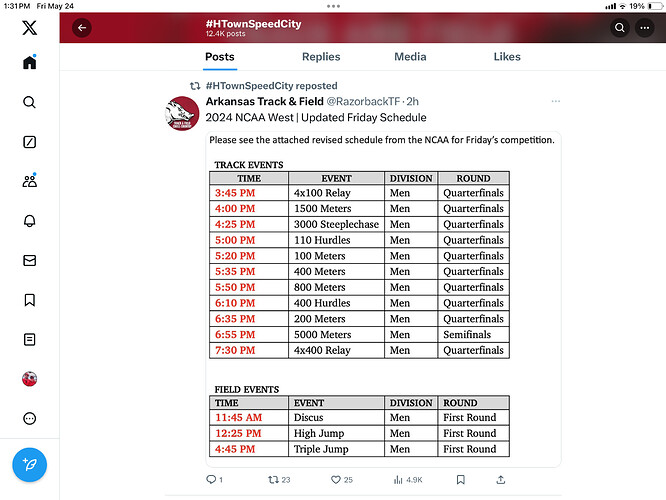Like the Arkansas Track & Field post
This screenshot has width=666, height=500.
(x=341, y=480)
